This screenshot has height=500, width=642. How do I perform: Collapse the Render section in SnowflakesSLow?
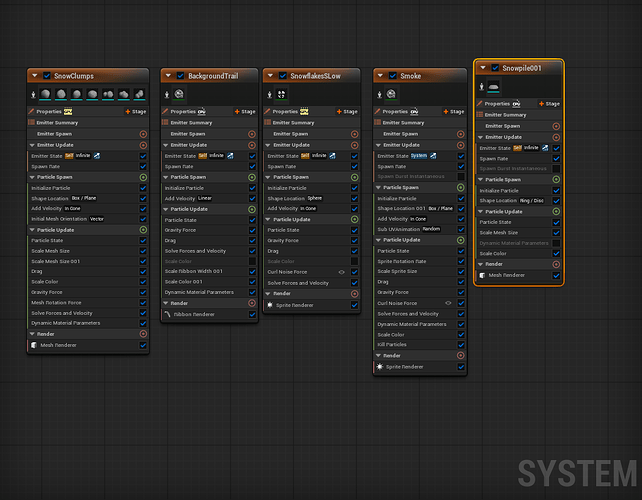click(x=266, y=293)
